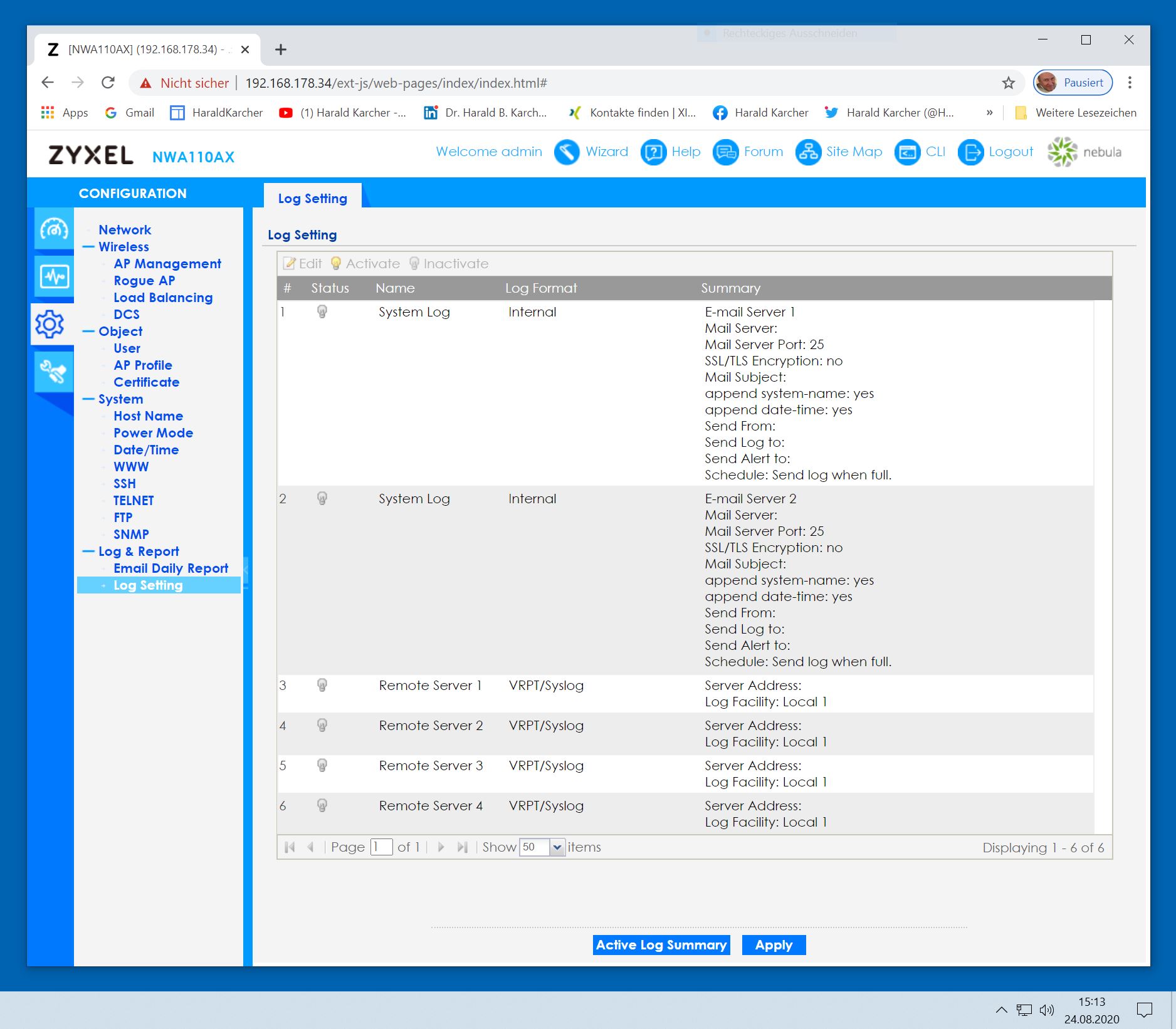Open Email Daily Report menu item

[171, 568]
